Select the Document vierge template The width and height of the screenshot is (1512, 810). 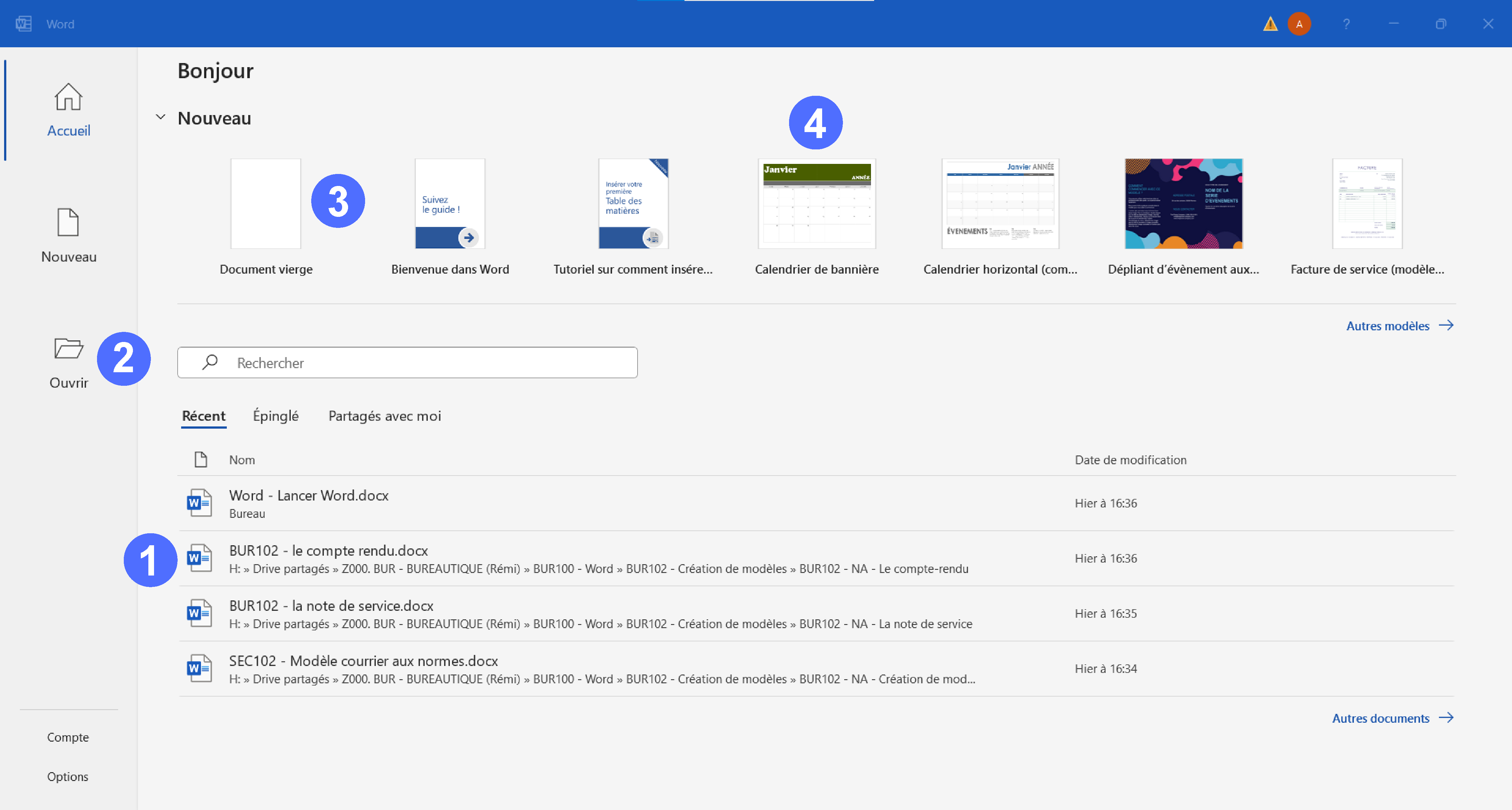pyautogui.click(x=266, y=204)
